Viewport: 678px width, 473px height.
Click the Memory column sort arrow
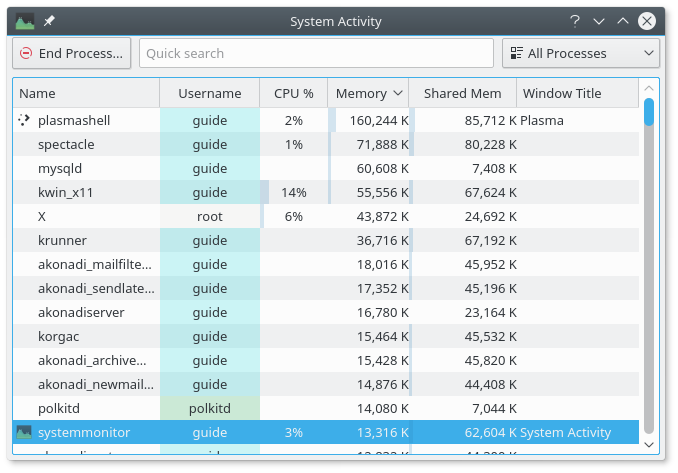tap(398, 93)
